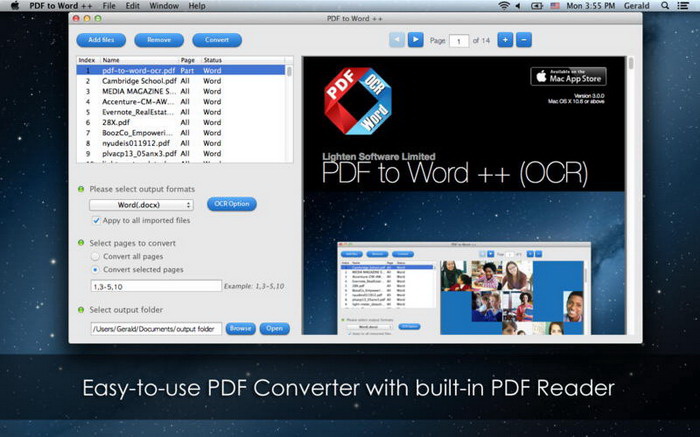700x437 pixels.
Task: Toggle Apply to all imported files
Action: click(96, 221)
